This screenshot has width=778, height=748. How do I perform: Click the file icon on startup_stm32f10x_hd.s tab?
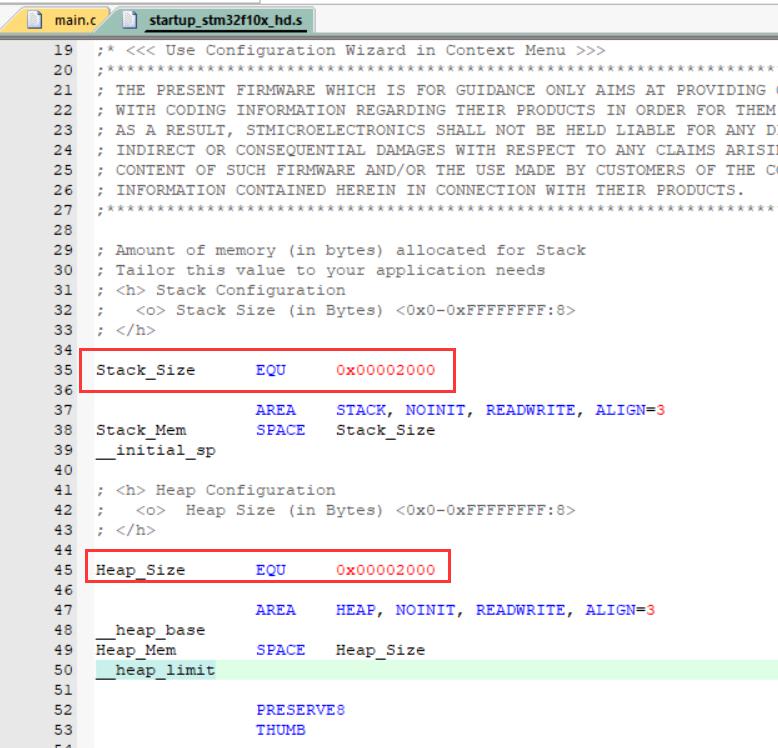[x=130, y=20]
